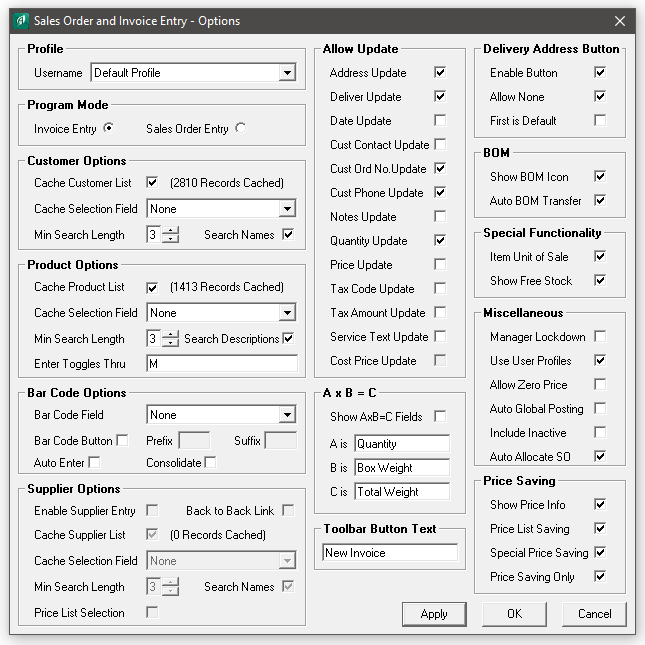Enable the Price Update checkbox
This screenshot has width=645, height=645.
click(x=440, y=265)
